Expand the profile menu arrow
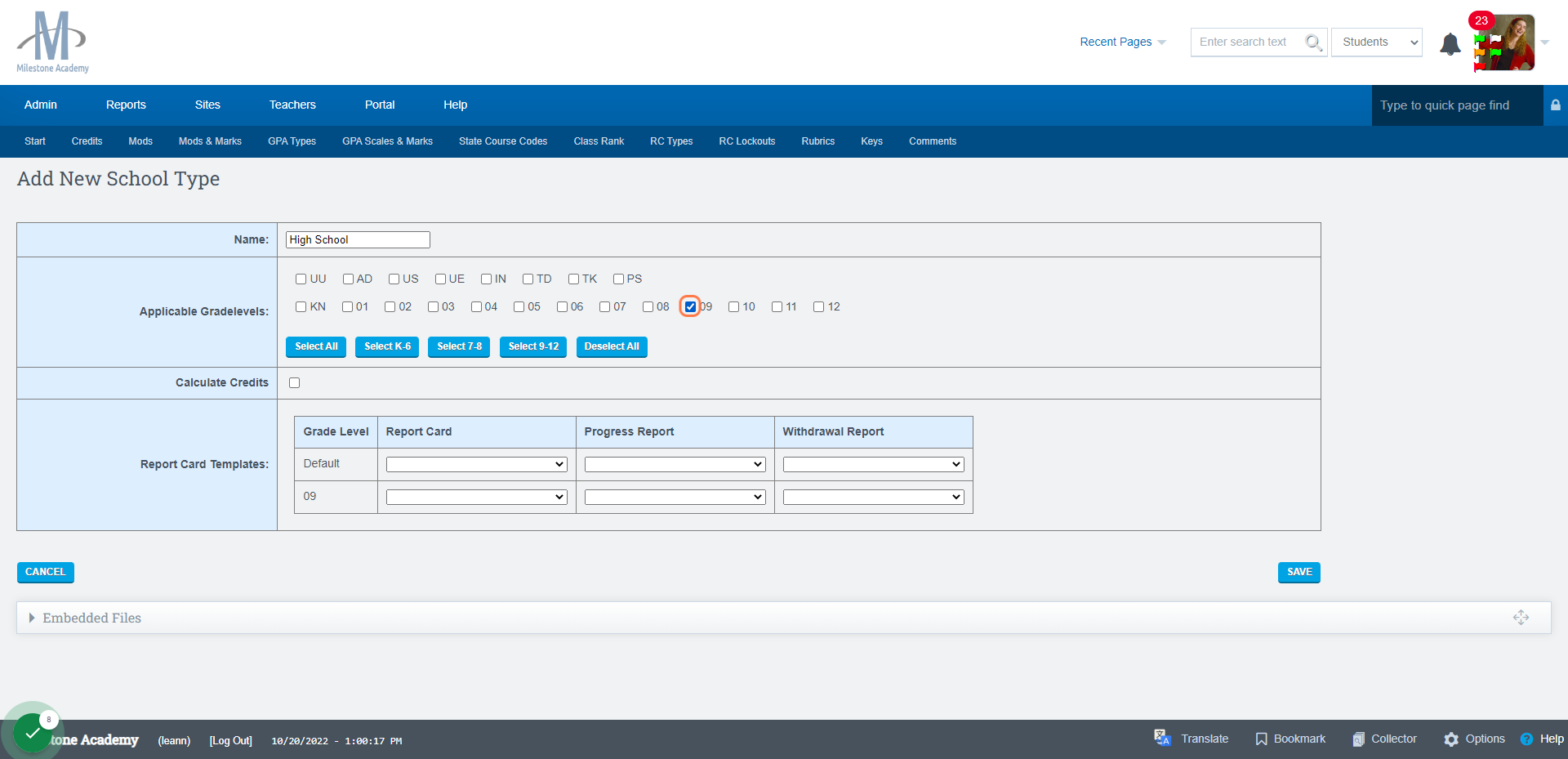The width and height of the screenshot is (1568, 759). 1545,42
